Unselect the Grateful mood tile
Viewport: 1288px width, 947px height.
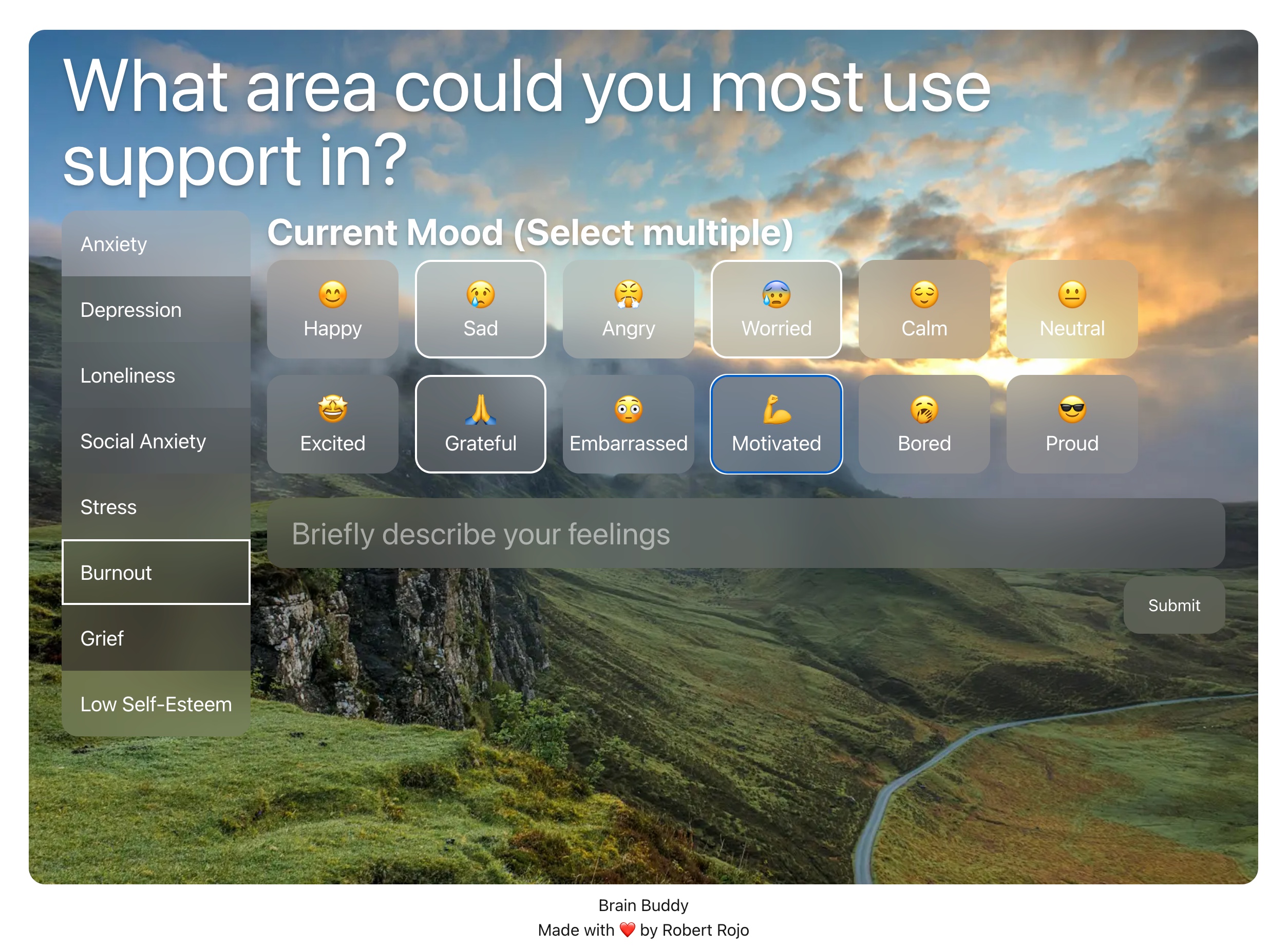coord(480,424)
